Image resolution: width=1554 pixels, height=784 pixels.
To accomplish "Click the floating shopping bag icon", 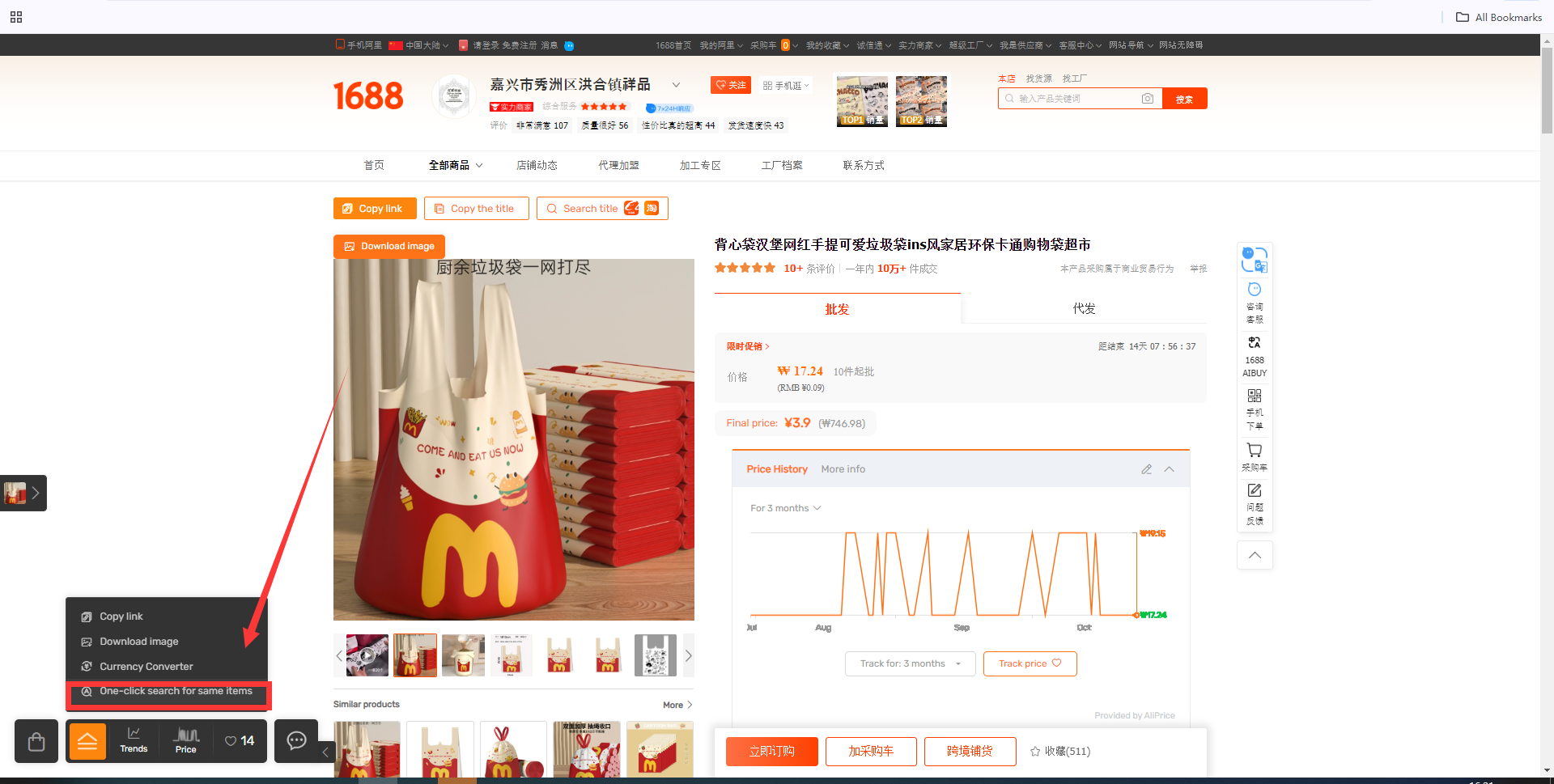I will 36,741.
